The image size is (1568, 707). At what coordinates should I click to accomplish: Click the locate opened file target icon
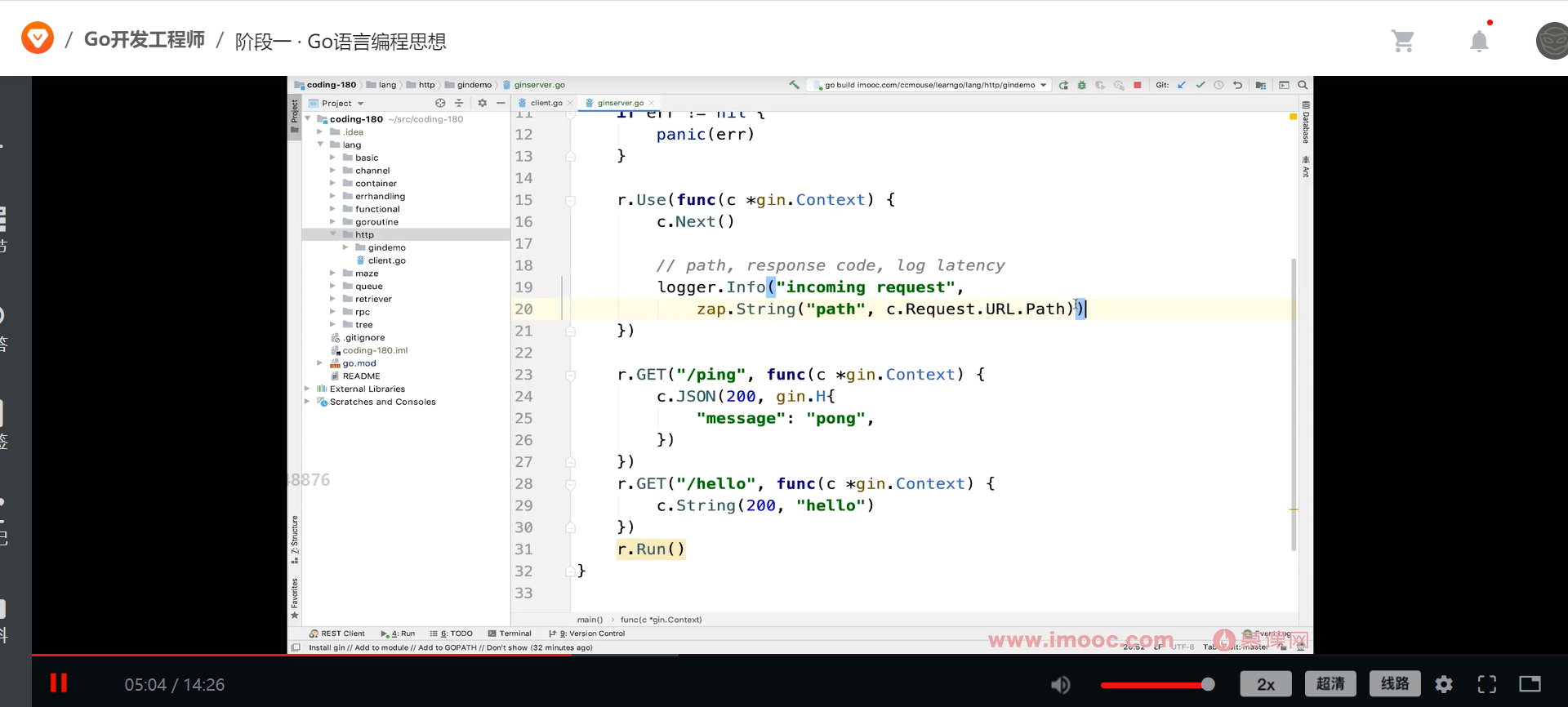pos(440,103)
